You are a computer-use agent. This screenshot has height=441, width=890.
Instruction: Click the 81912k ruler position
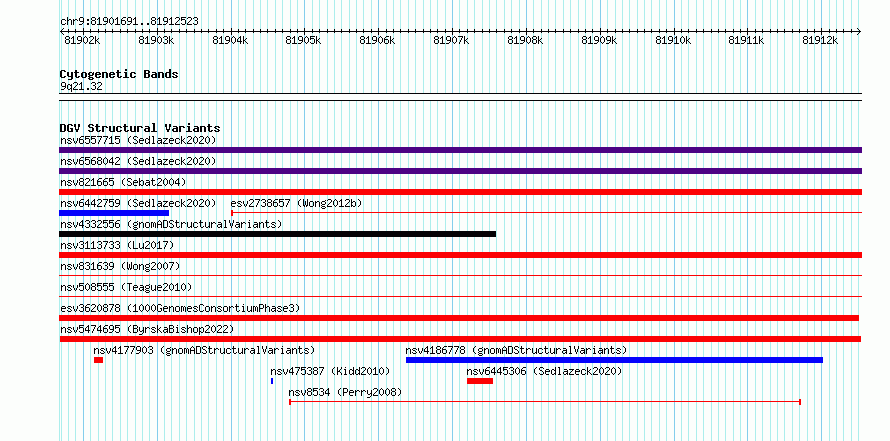[x=821, y=40]
